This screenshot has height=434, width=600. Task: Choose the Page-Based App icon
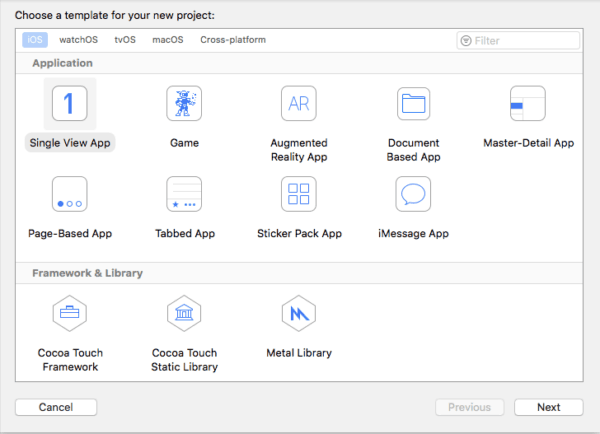coord(70,194)
